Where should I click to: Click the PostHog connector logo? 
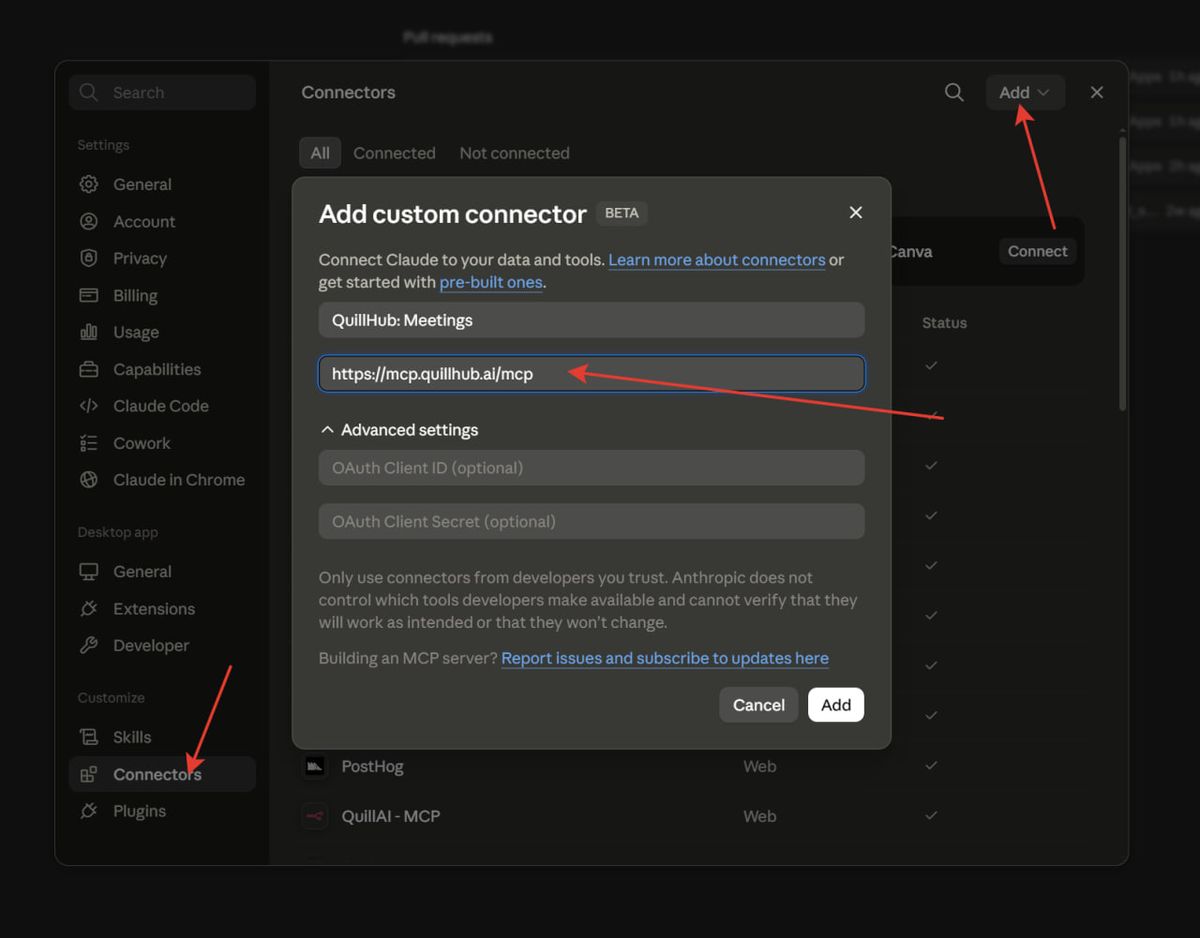click(x=315, y=766)
